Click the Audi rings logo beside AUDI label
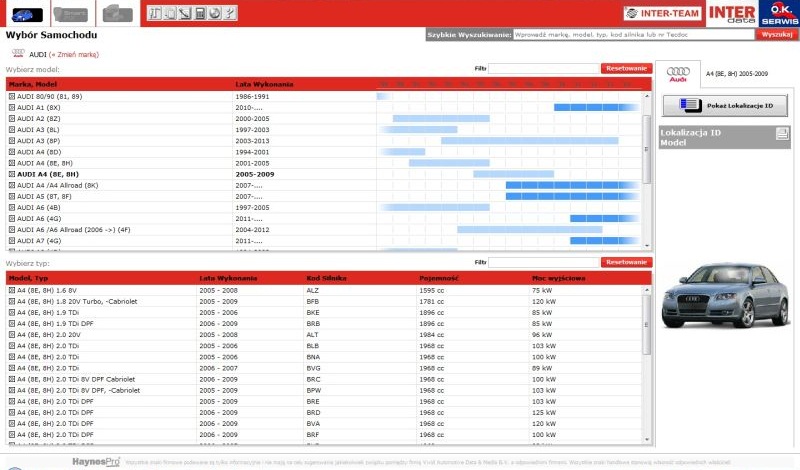This screenshot has height=470, width=800. (x=18, y=53)
